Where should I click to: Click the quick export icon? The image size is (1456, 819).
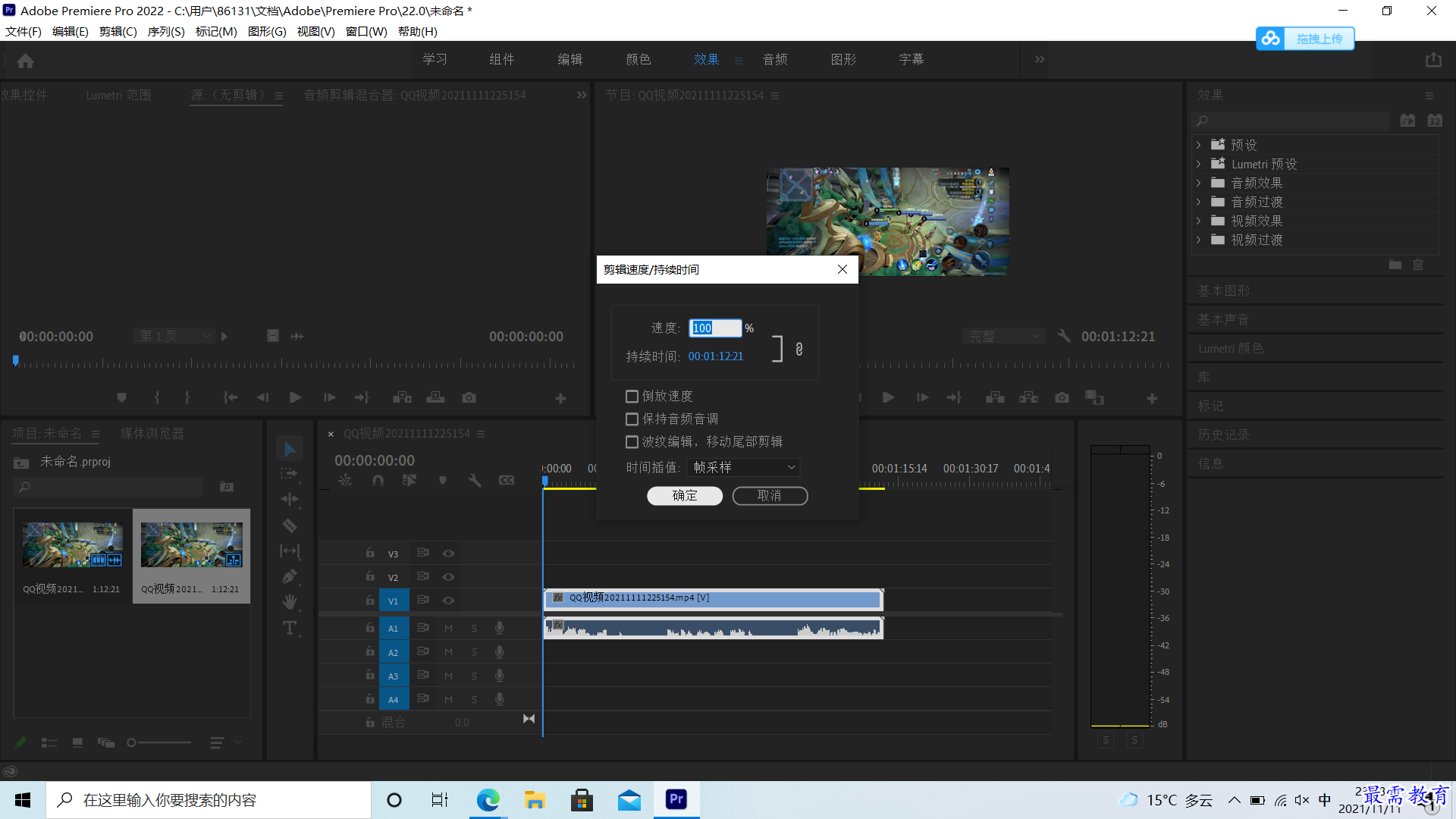(1433, 60)
